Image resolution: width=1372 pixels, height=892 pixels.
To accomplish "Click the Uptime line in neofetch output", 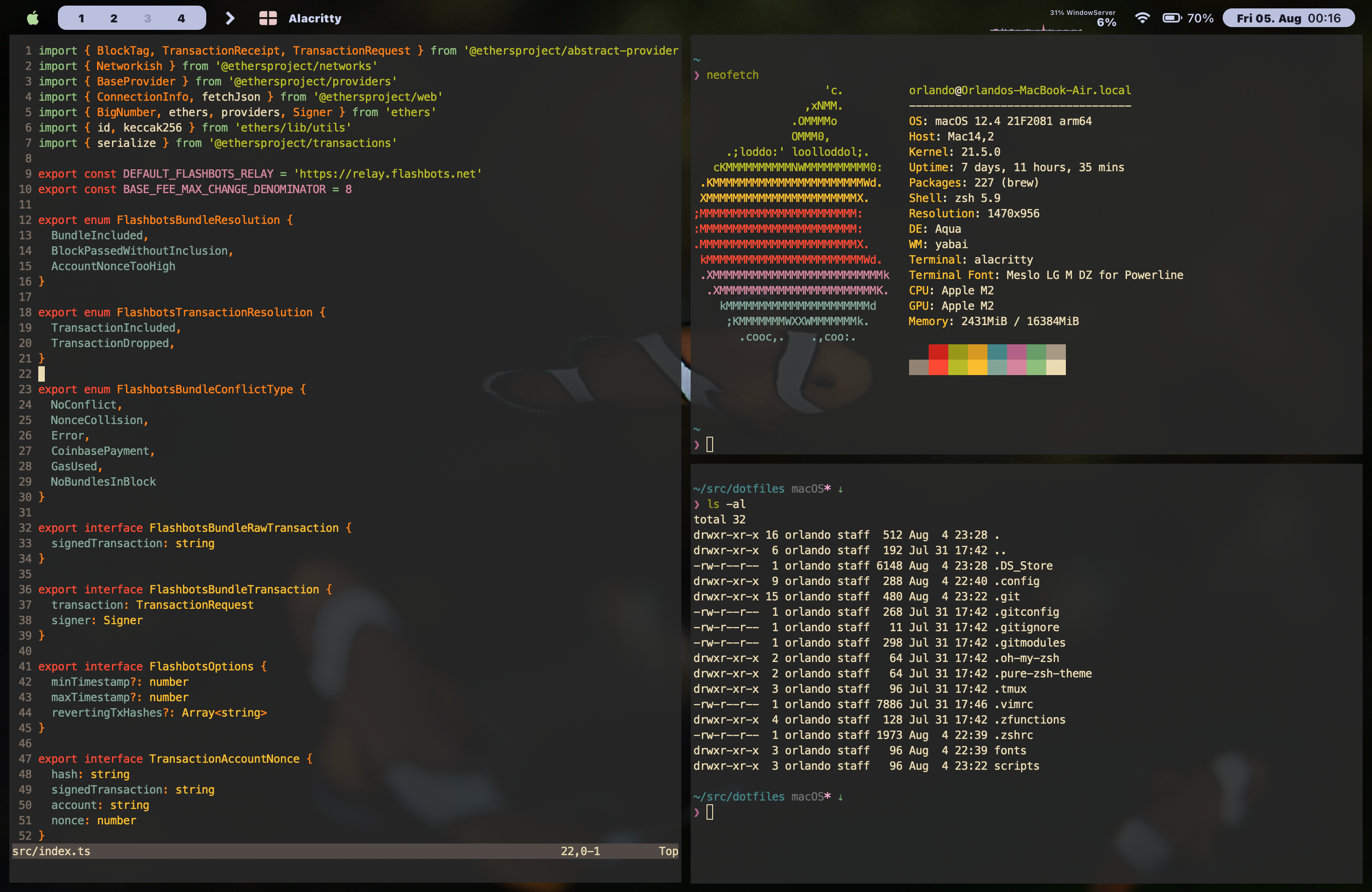I will (1016, 167).
